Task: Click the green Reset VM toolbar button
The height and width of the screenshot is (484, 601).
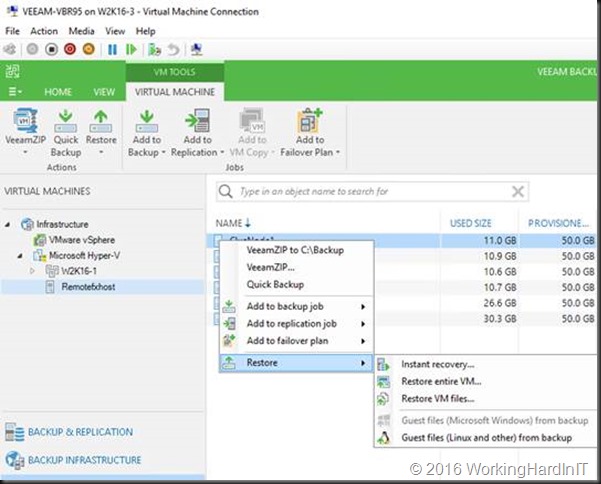Action: (x=131, y=49)
